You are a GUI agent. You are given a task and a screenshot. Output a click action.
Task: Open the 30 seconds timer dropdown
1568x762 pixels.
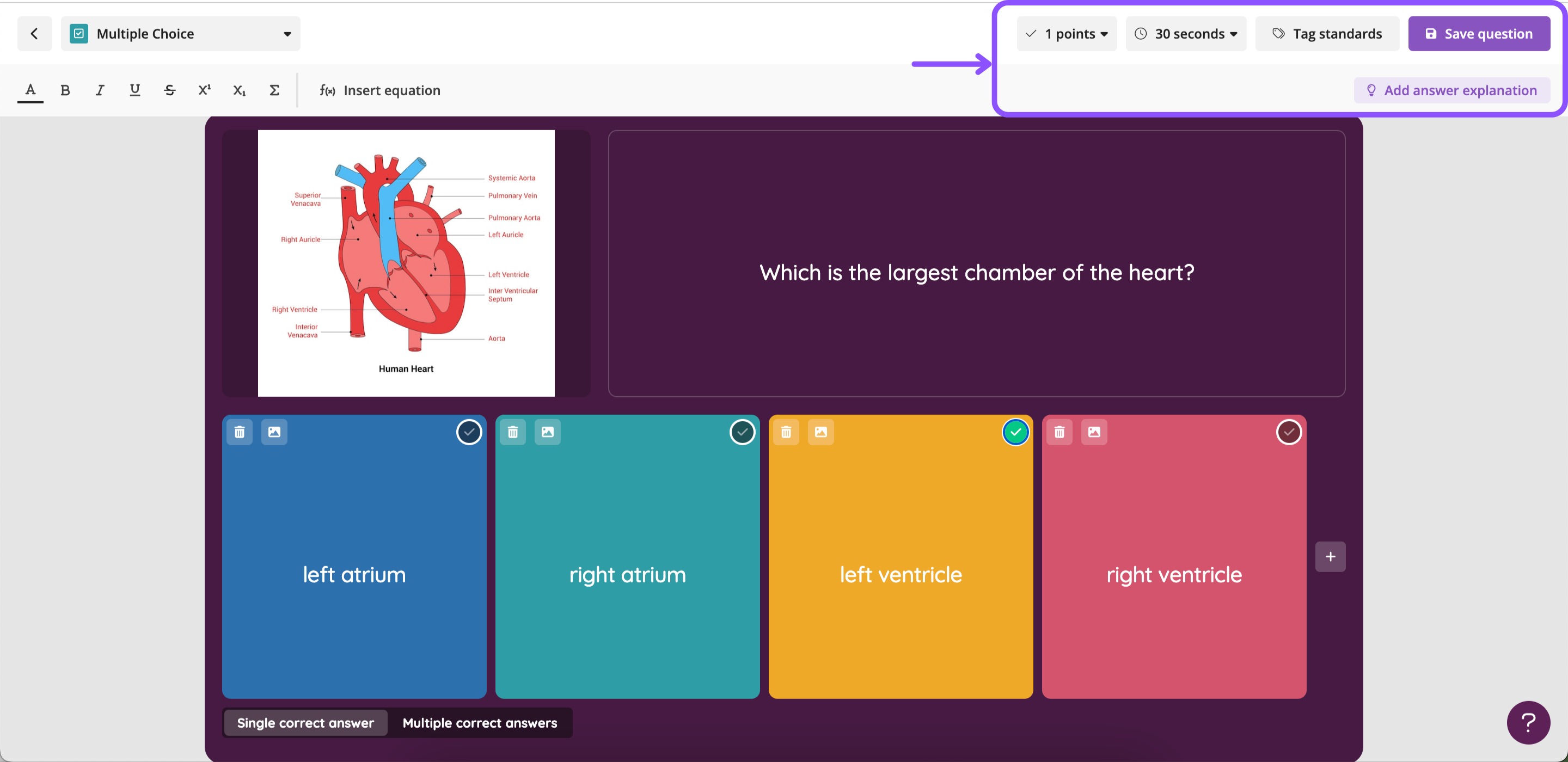point(1186,34)
